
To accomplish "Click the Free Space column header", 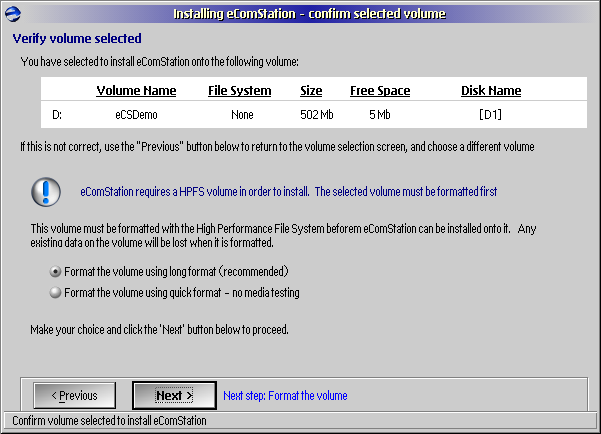I will pos(380,90).
